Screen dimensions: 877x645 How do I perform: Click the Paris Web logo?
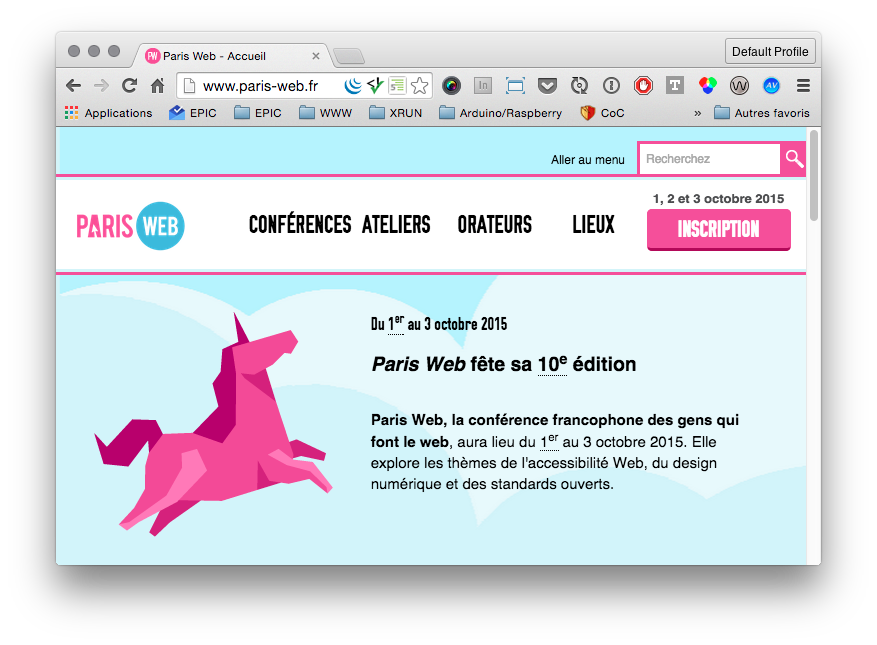coord(130,226)
